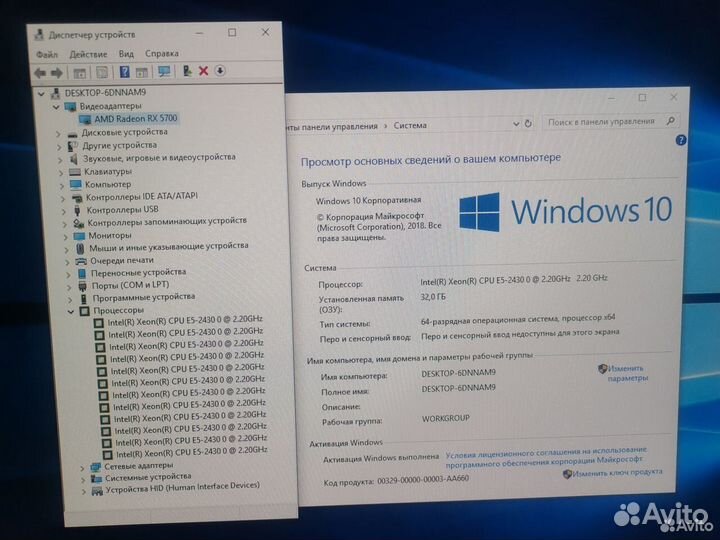
Task: Click the 32,0 ГБ installed memory value
Action: click(x=433, y=297)
